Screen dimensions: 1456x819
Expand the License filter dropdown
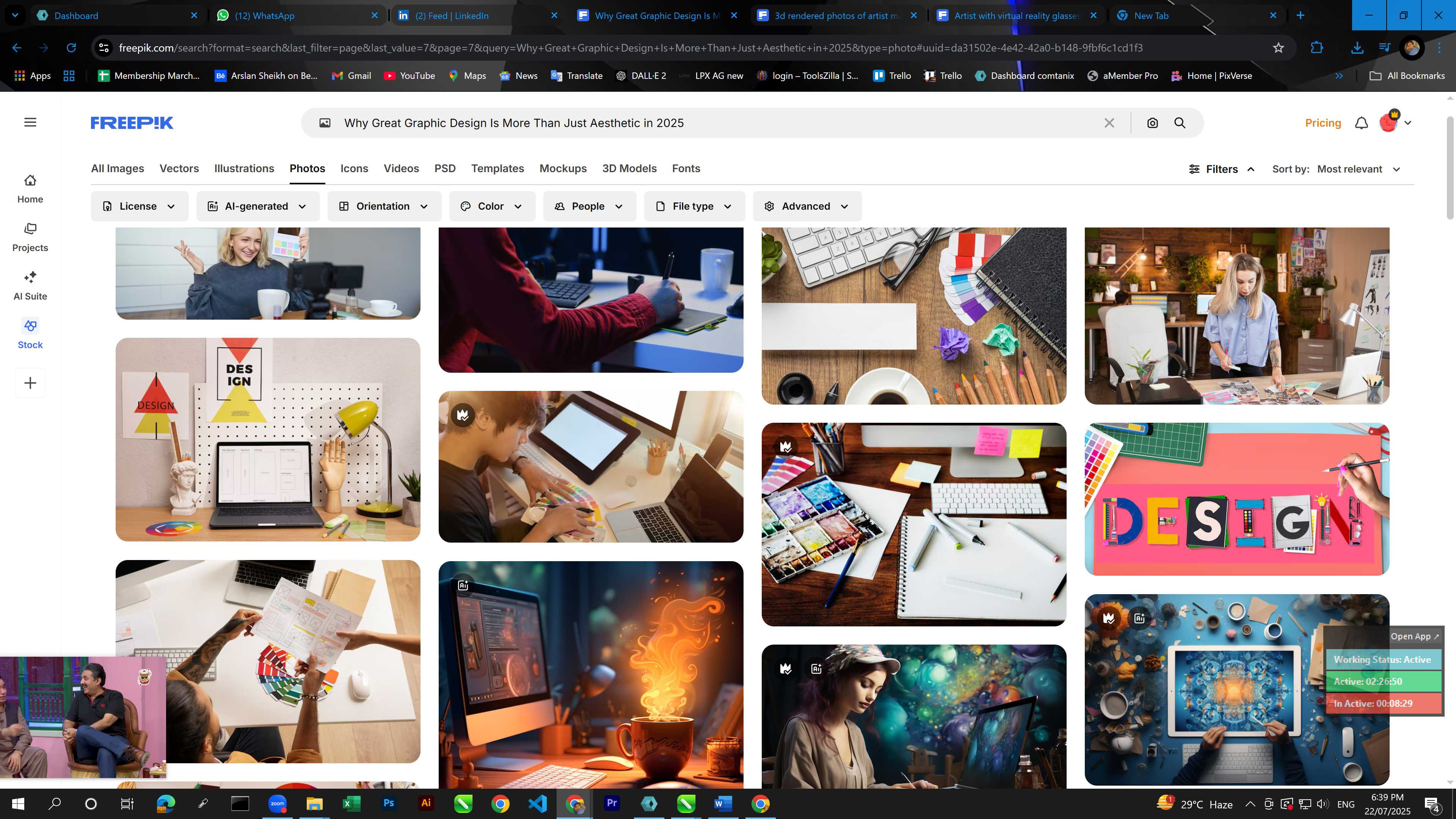click(140, 206)
